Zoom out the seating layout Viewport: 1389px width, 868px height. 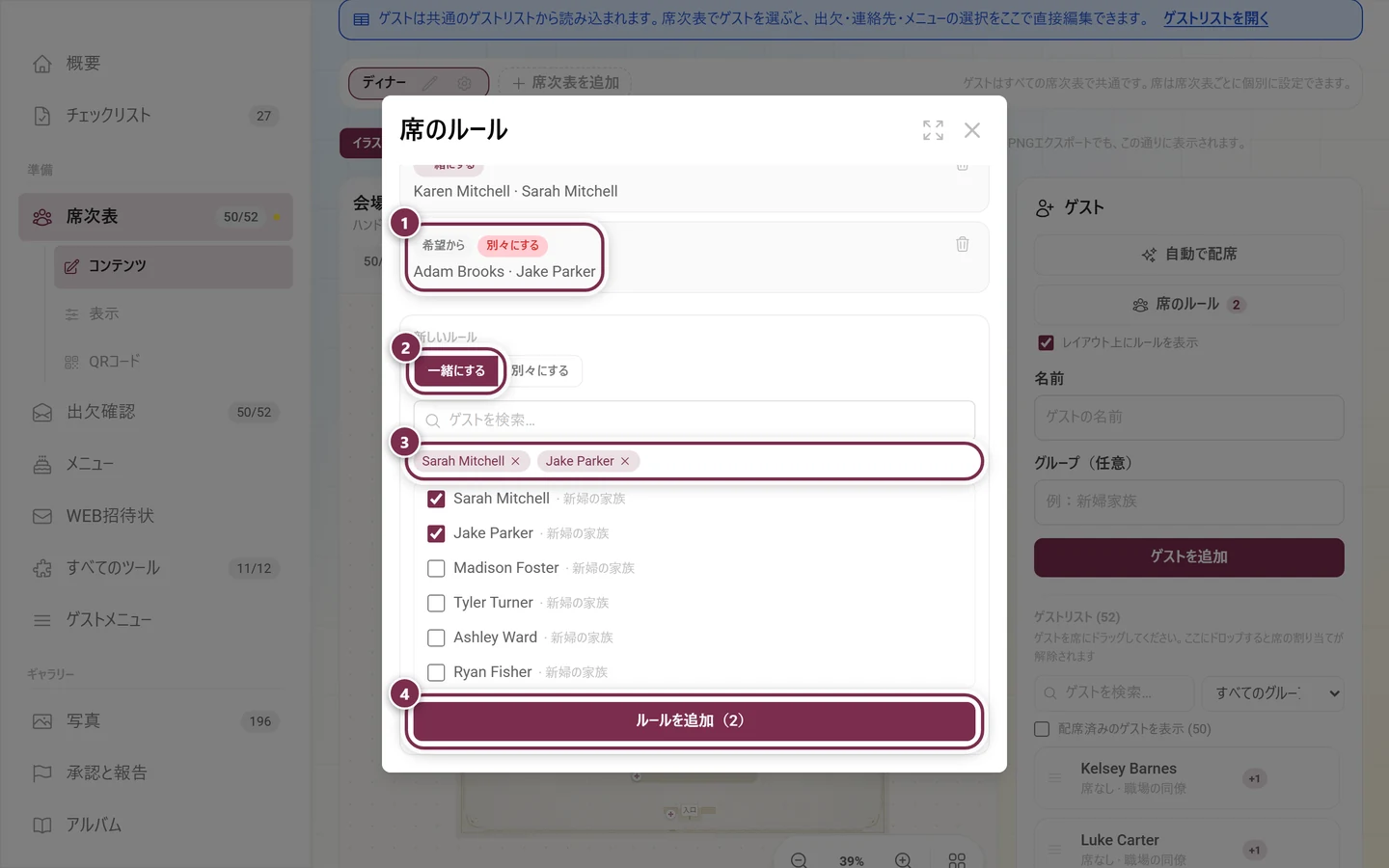[x=799, y=860]
